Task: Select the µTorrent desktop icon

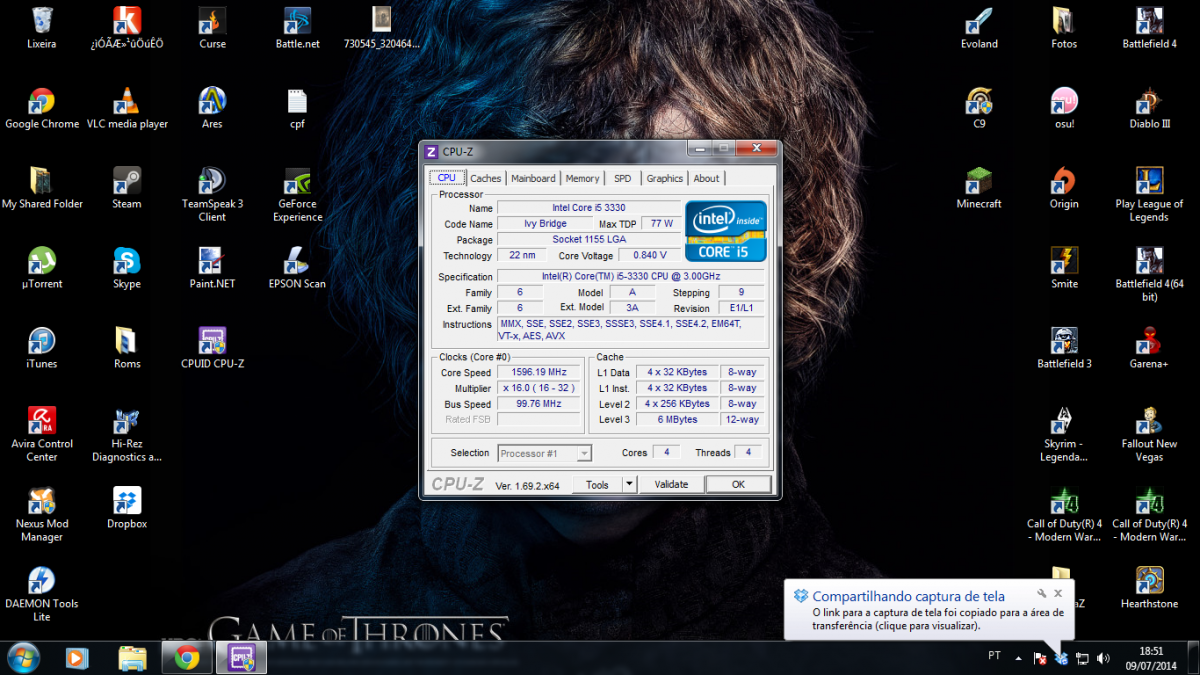Action: pyautogui.click(x=42, y=267)
